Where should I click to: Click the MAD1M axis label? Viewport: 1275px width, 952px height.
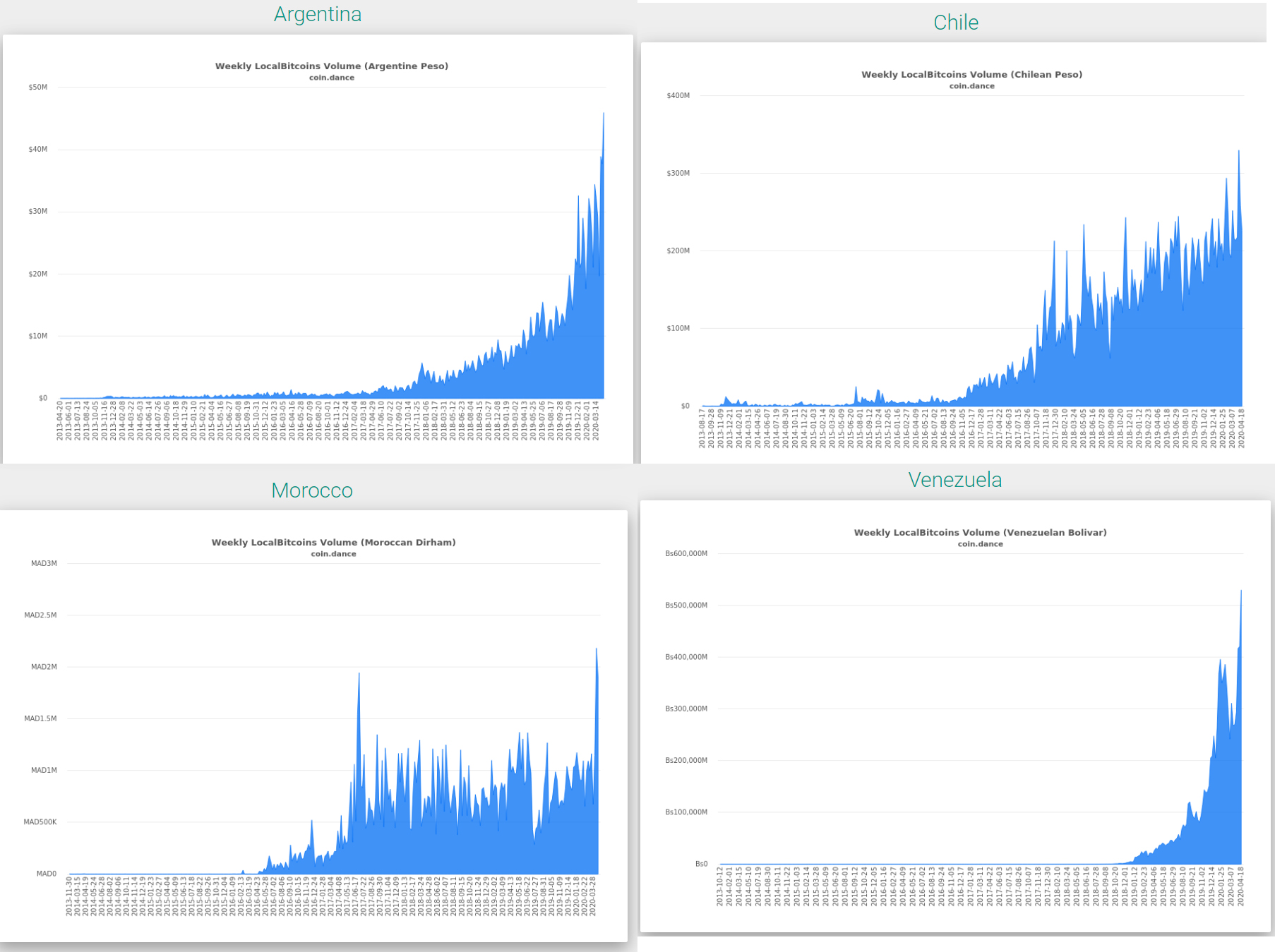tap(44, 771)
